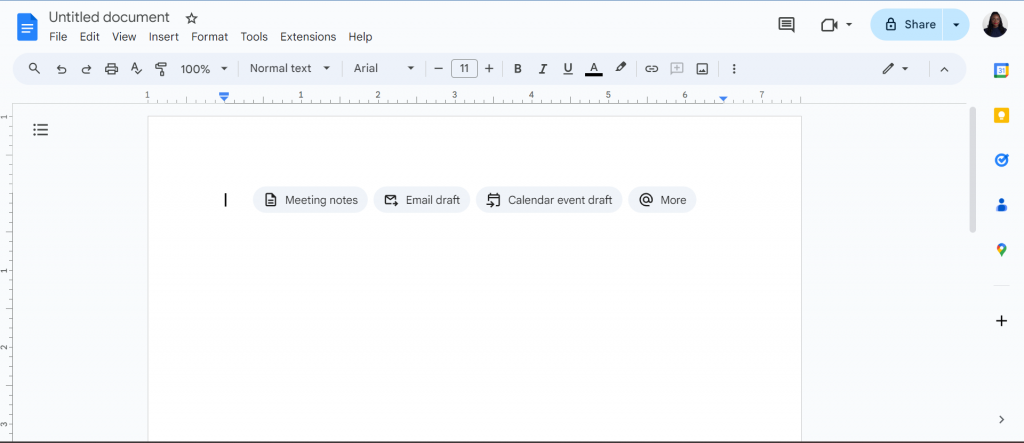
Task: Open the Extensions menu
Action: [x=308, y=37]
